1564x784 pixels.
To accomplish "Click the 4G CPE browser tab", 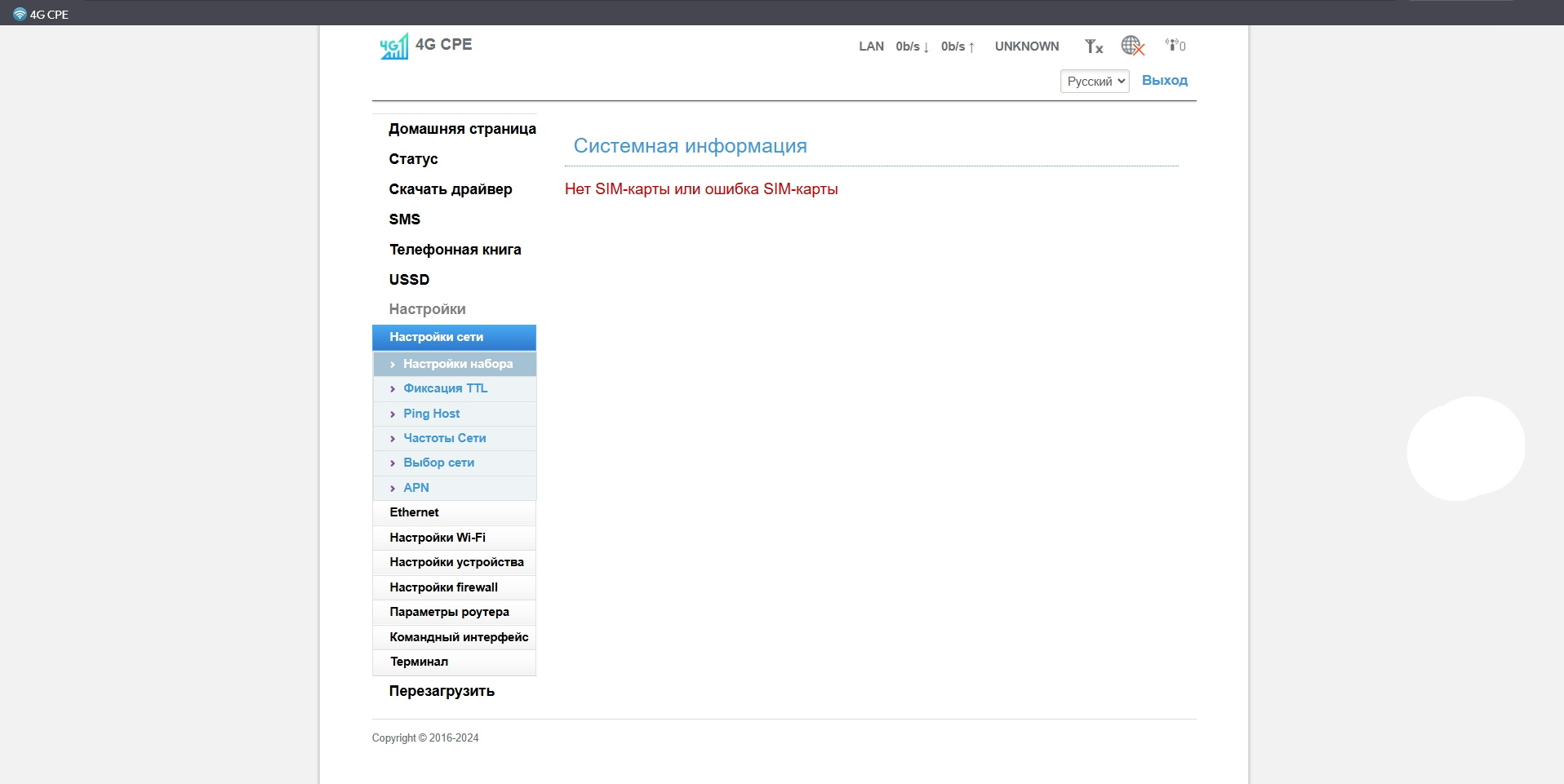I will [41, 14].
